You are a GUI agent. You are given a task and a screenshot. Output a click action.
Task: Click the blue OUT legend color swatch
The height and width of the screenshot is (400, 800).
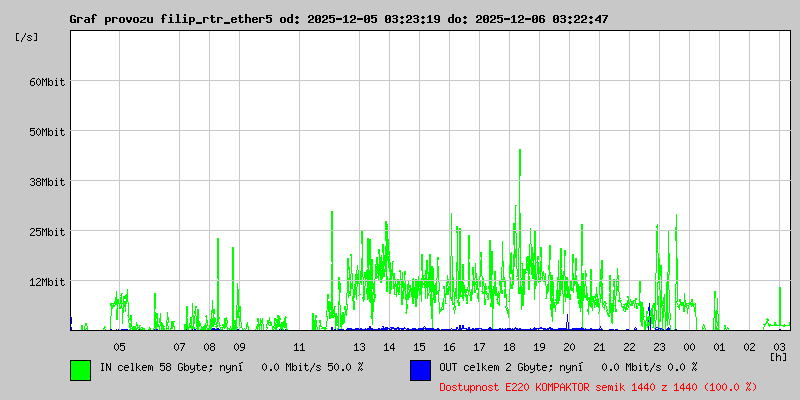click(420, 369)
